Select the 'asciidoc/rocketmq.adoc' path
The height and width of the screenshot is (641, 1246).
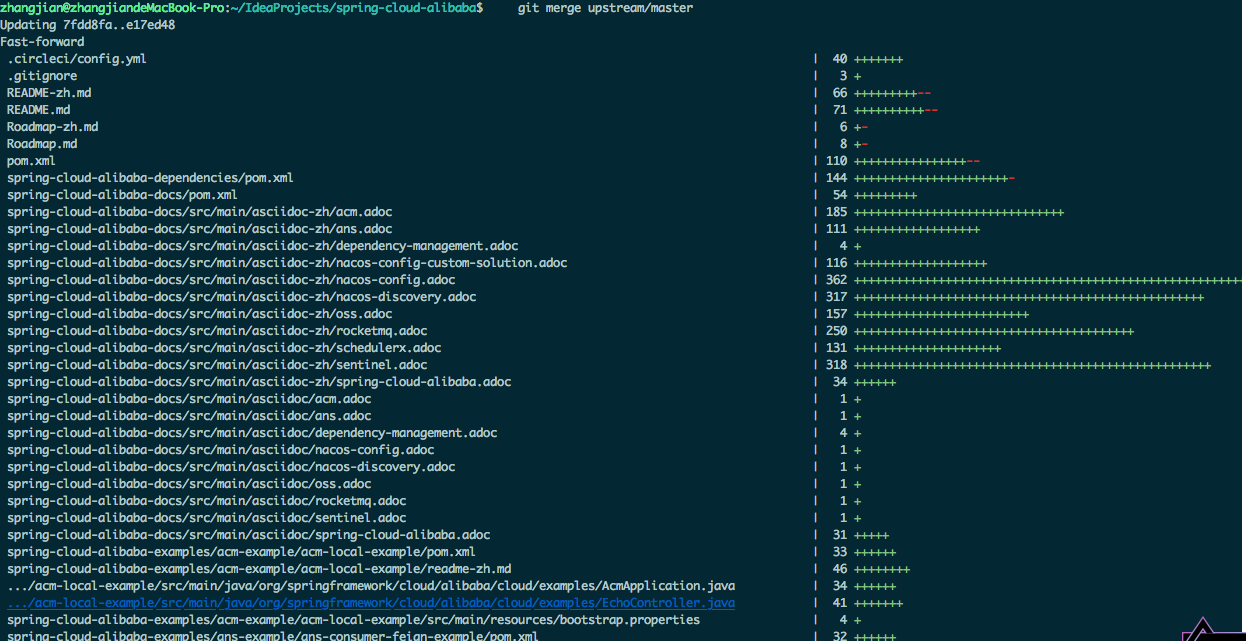[x=207, y=501]
